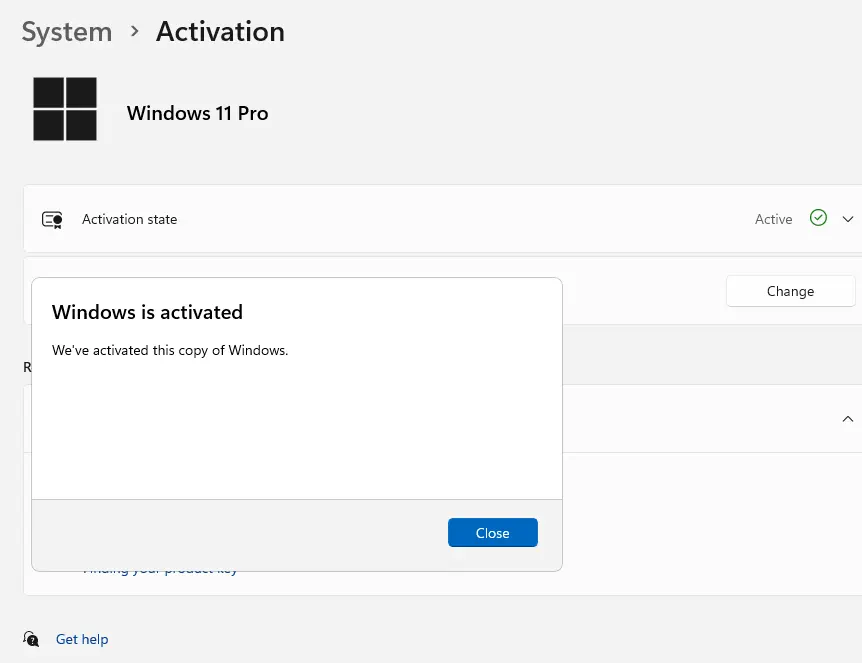Click the gray footer bar of the dialog
Image resolution: width=862 pixels, height=663 pixels.
pyautogui.click(x=297, y=535)
